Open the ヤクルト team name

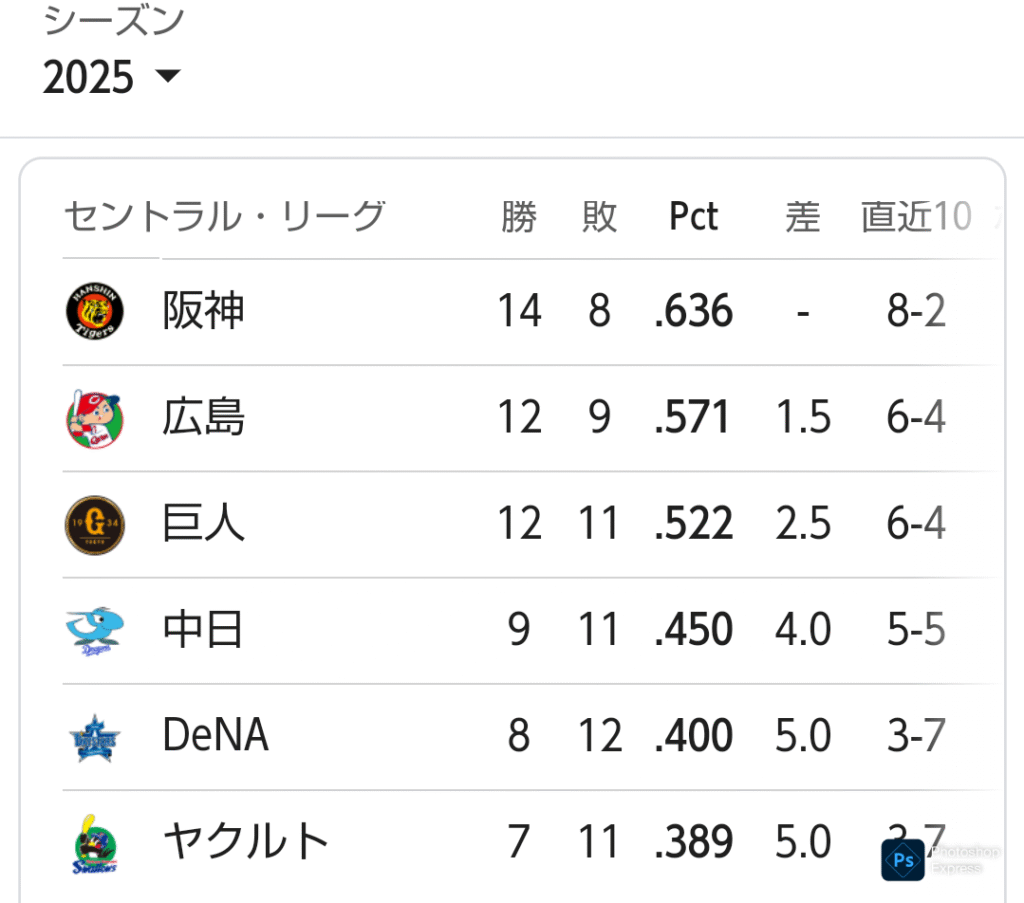246,842
